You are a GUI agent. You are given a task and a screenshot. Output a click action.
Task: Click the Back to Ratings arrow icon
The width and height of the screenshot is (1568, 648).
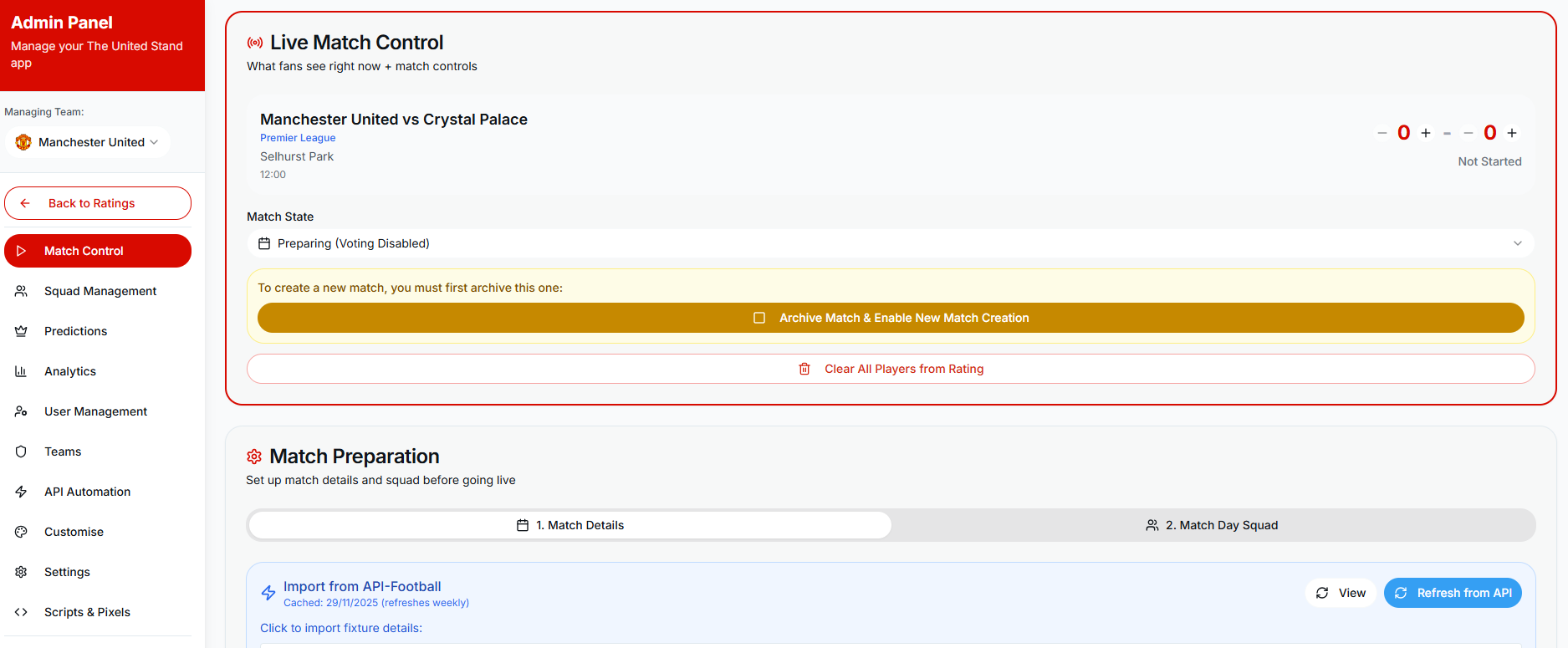click(x=25, y=203)
